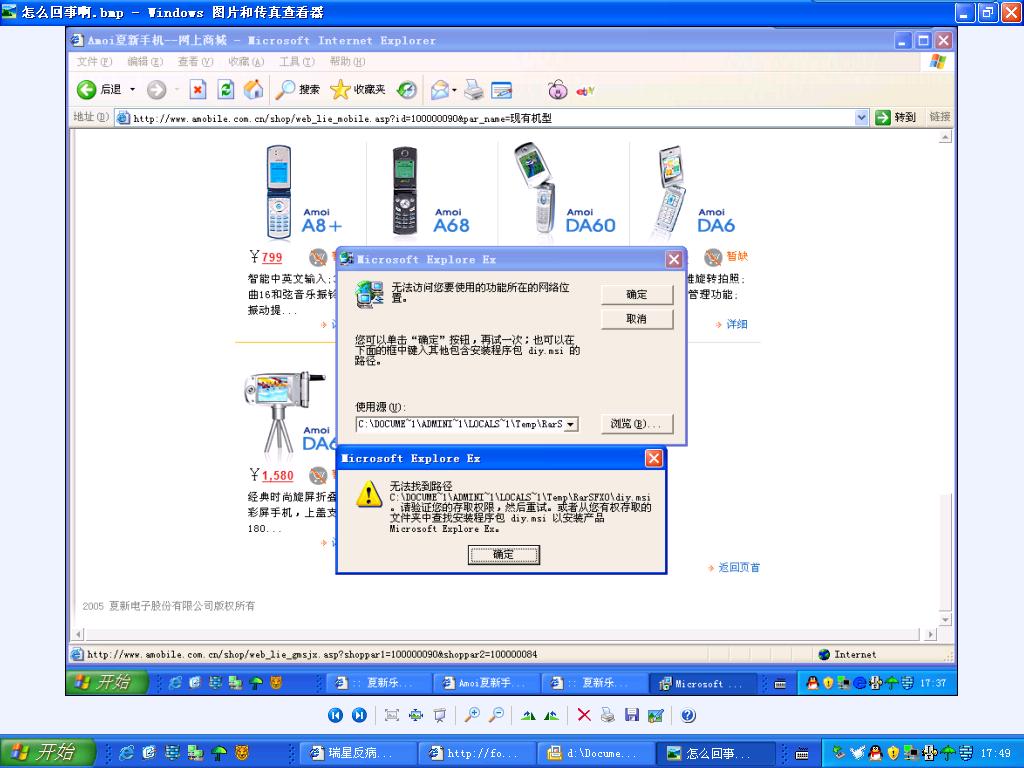The image size is (1024, 768).
Task: Click the Amoi A68 phone picture
Action: pyautogui.click(x=405, y=190)
